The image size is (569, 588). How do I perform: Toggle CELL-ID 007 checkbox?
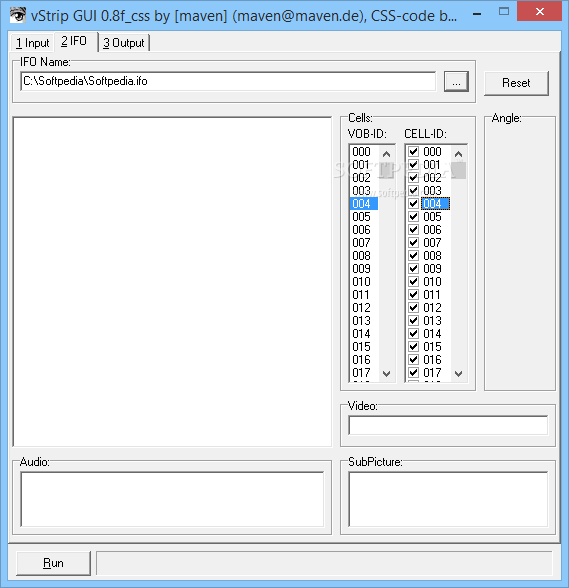click(413, 243)
